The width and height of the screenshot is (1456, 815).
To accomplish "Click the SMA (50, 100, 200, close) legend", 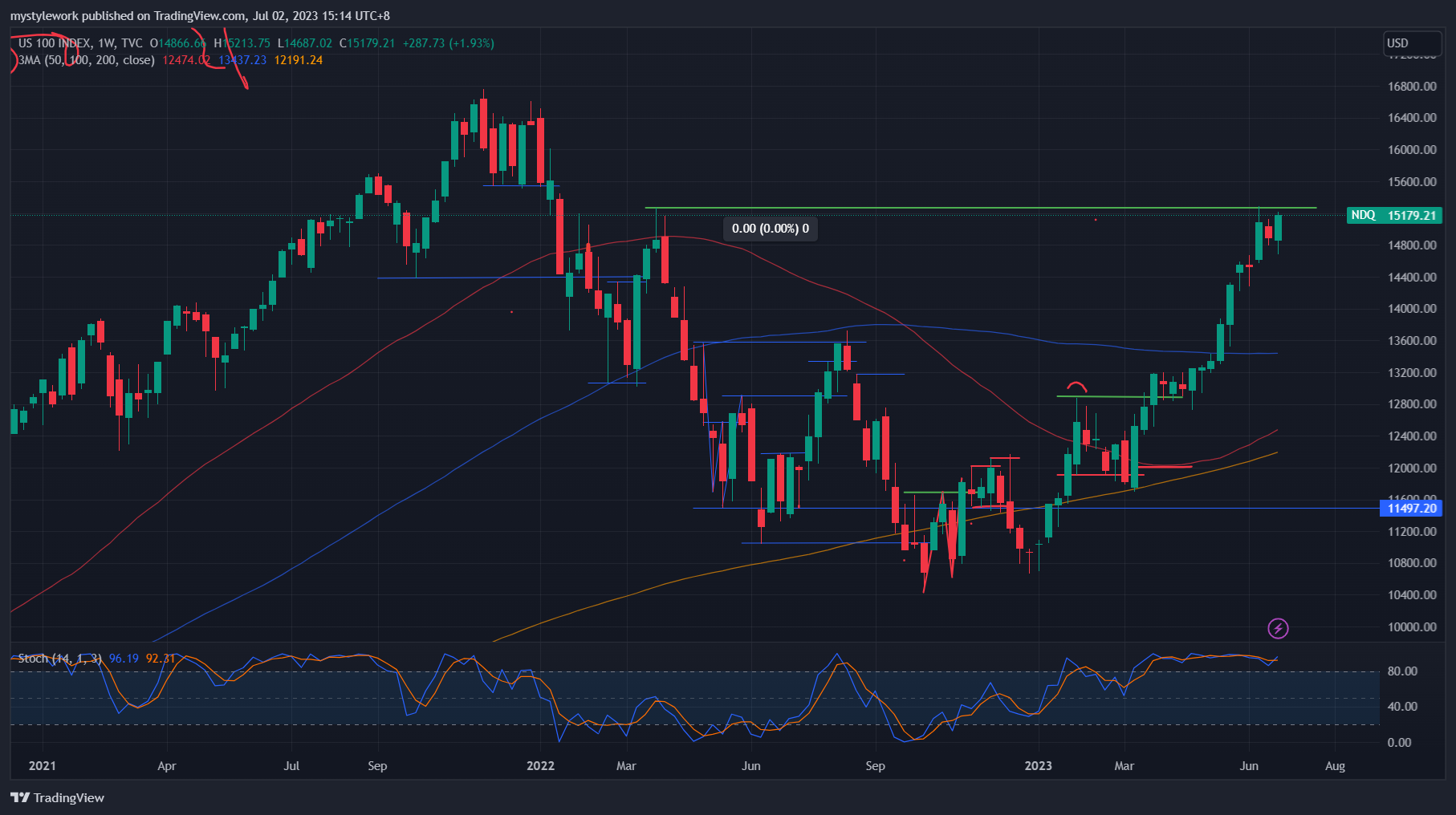I will [x=87, y=60].
